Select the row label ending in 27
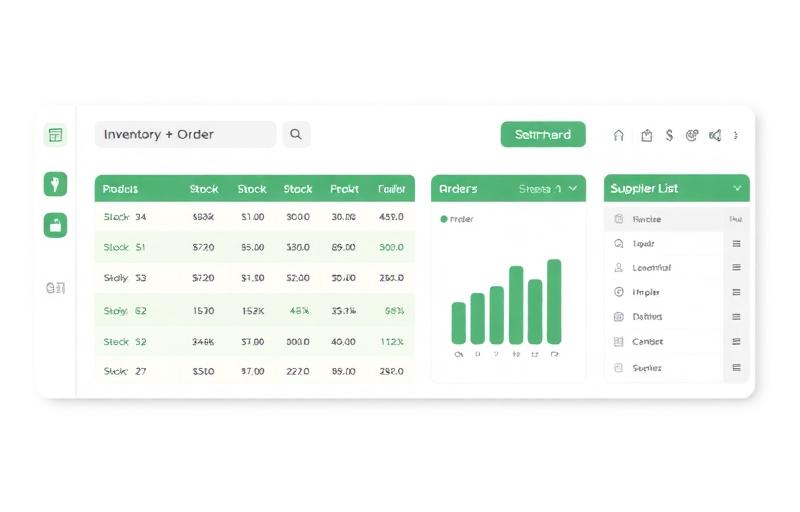The height and width of the screenshot is (512, 800). pos(125,371)
